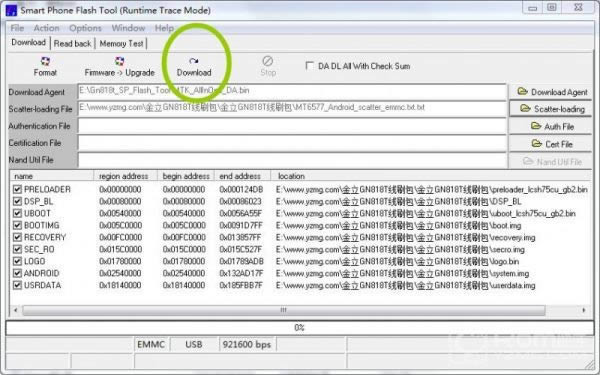The image size is (600, 375).
Task: Toggle the RECOVERY partition checkbox
Action: [17, 237]
